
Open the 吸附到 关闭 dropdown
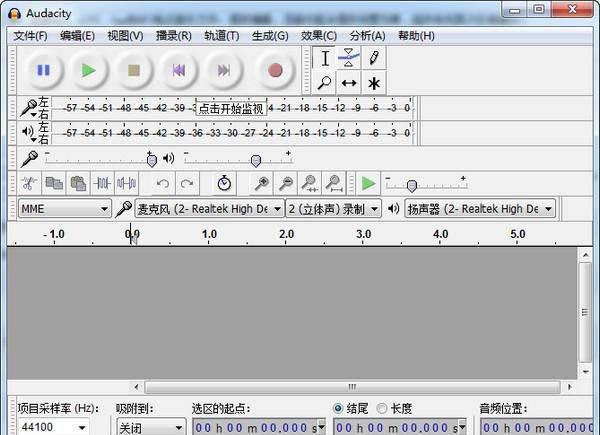(151, 427)
